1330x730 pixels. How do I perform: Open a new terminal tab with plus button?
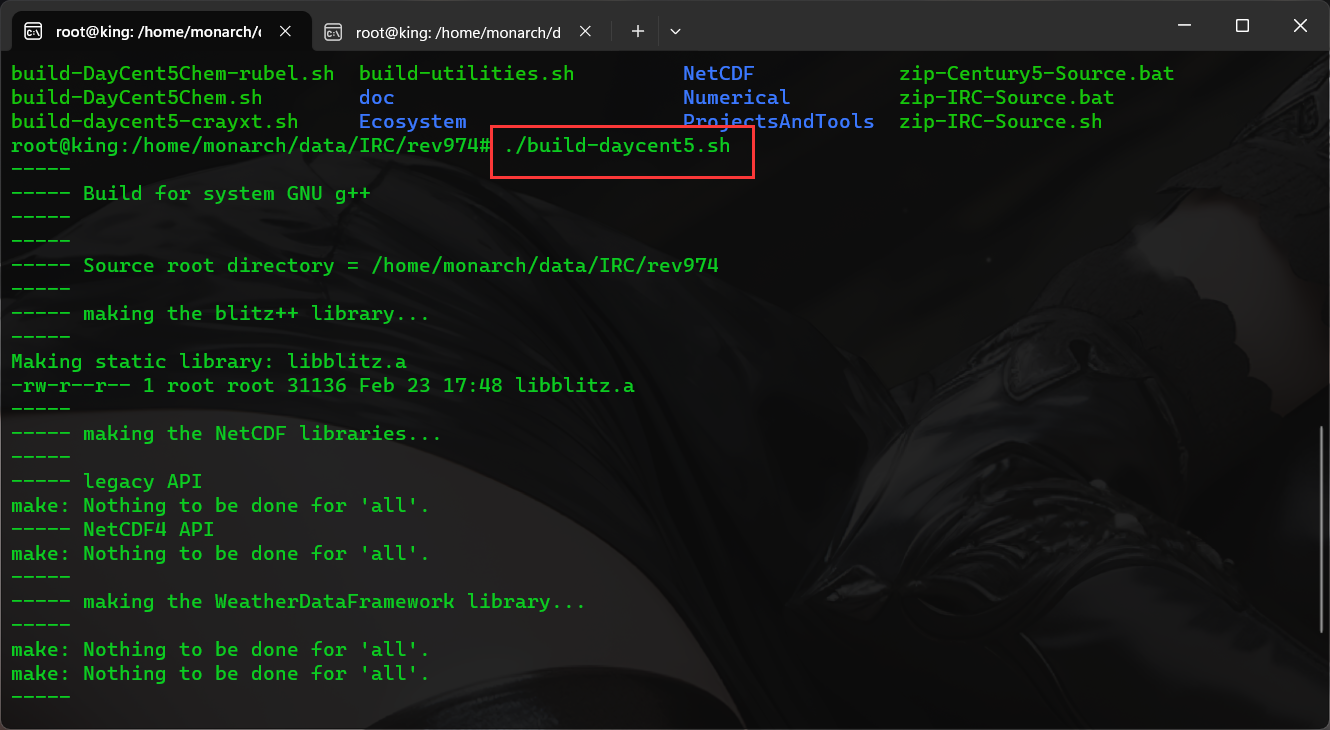click(637, 31)
